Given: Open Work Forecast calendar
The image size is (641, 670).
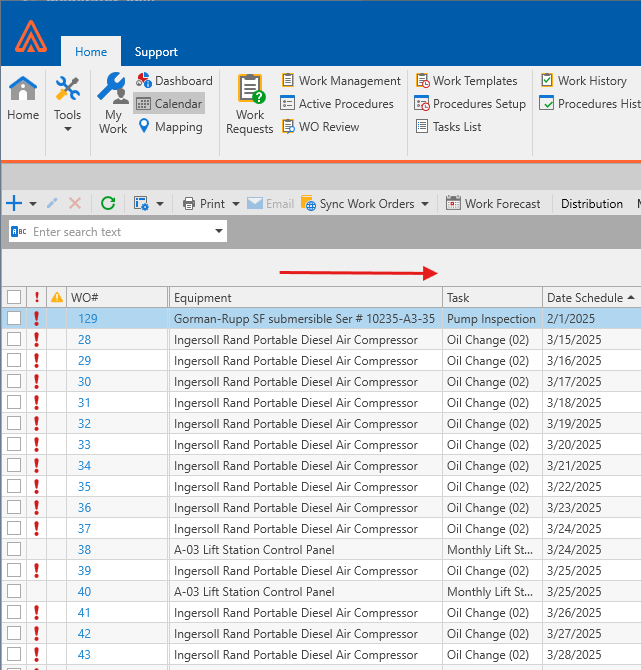Looking at the screenshot, I should click(x=493, y=204).
